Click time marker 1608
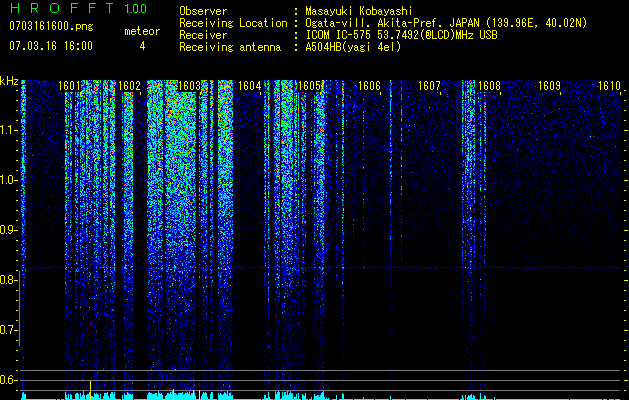Viewport: 629px width, 400px height. tap(489, 86)
